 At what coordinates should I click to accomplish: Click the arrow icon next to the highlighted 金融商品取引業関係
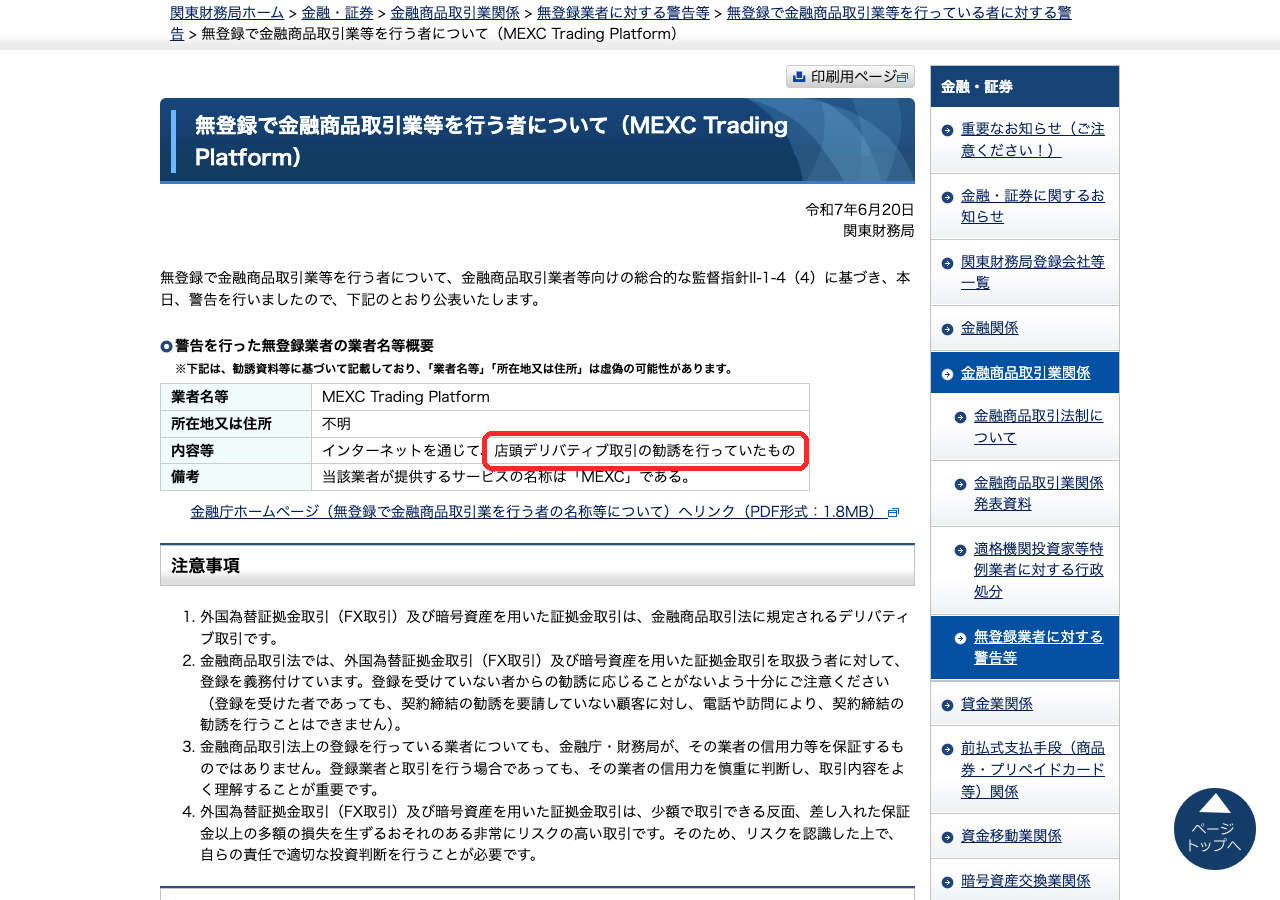point(947,374)
